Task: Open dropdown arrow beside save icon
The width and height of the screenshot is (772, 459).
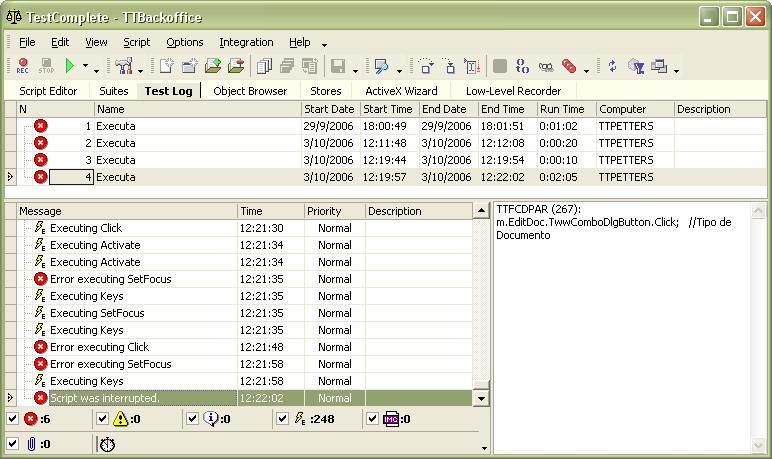Action: pyautogui.click(x=355, y=71)
